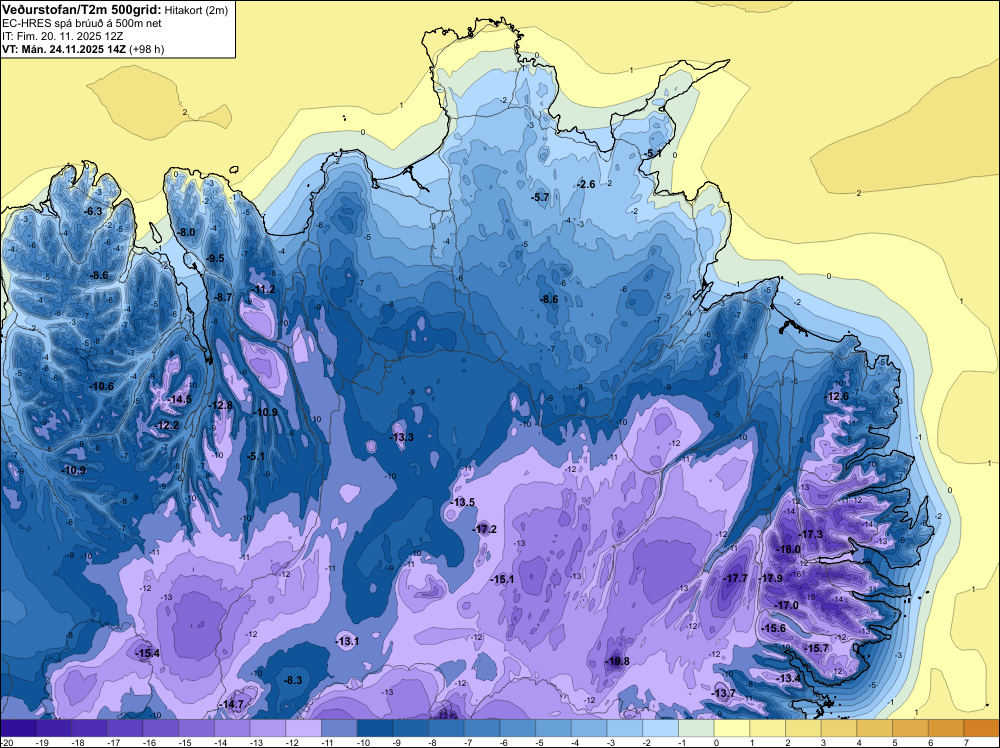
Task: Pick the darkest purple swatch left of -19
Action: (18, 727)
